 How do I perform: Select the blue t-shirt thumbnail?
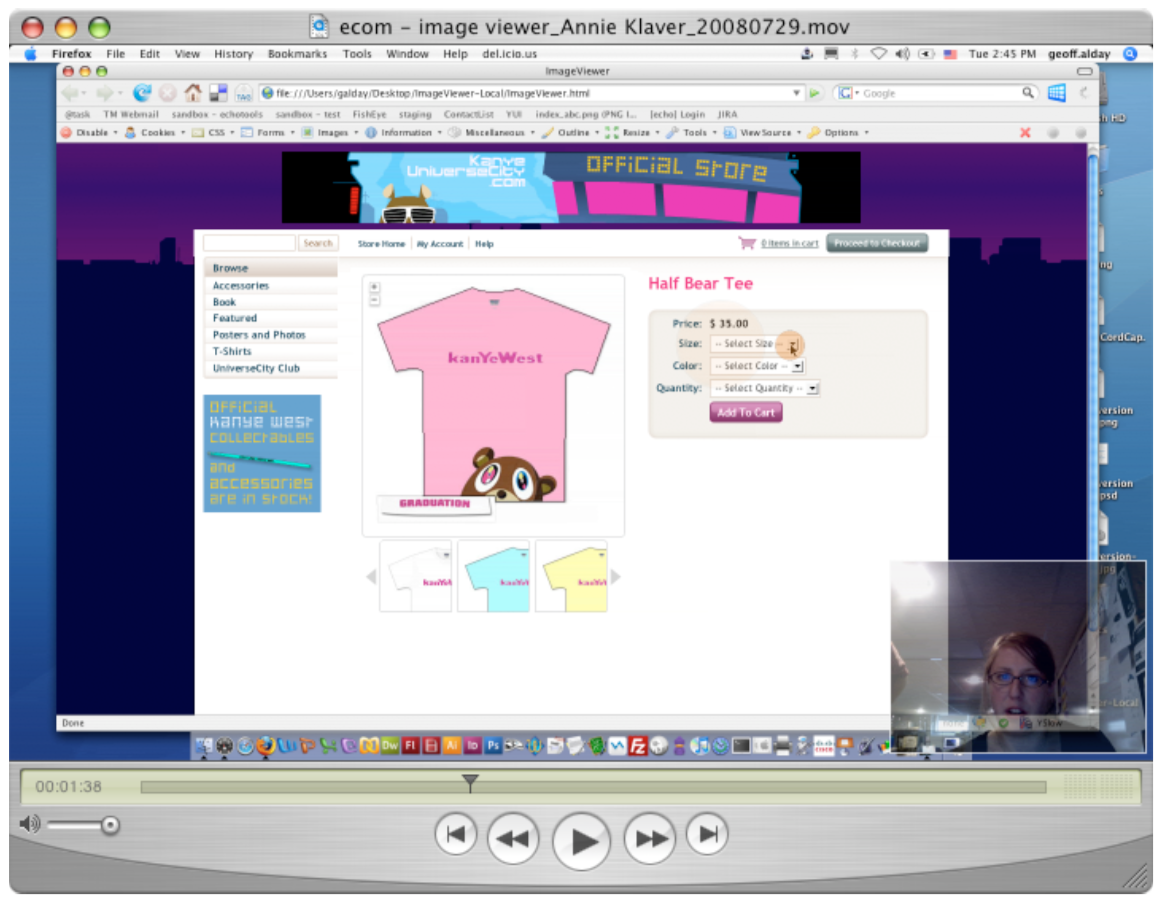pyautogui.click(x=494, y=577)
